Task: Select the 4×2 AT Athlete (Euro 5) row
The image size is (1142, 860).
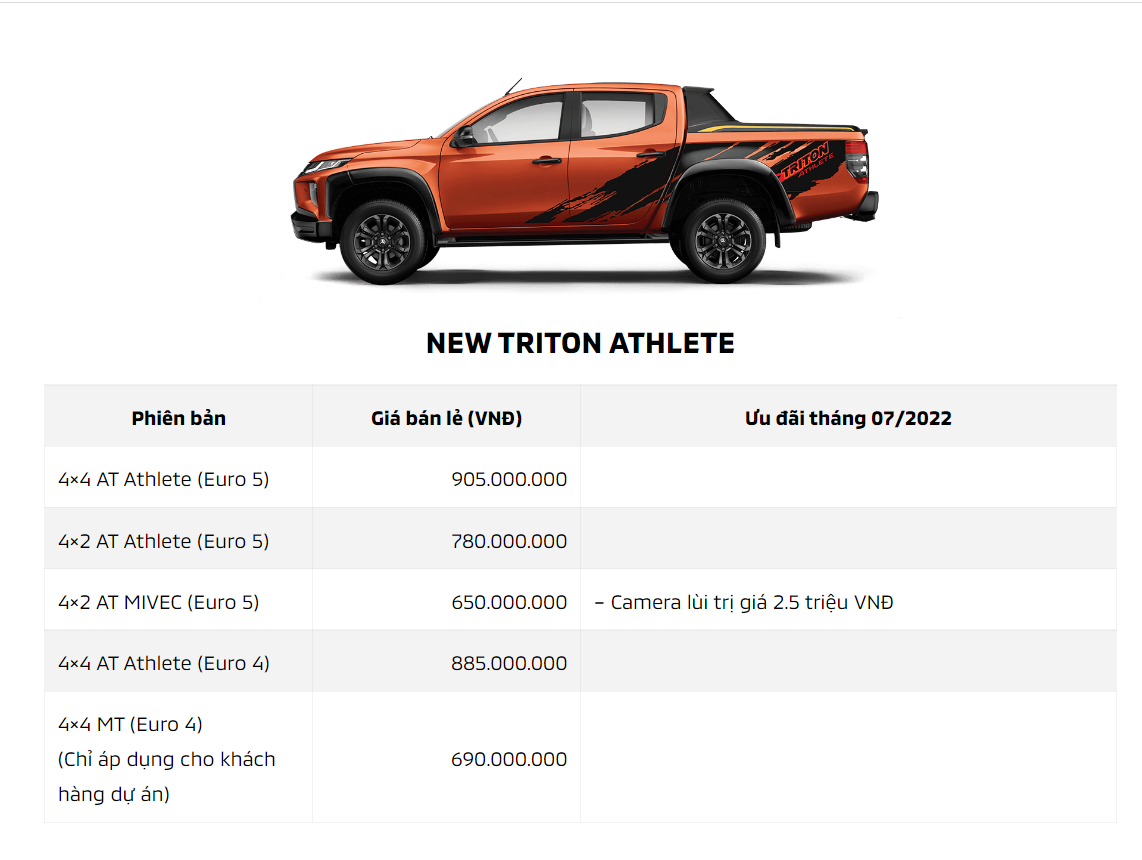Action: tap(580, 540)
